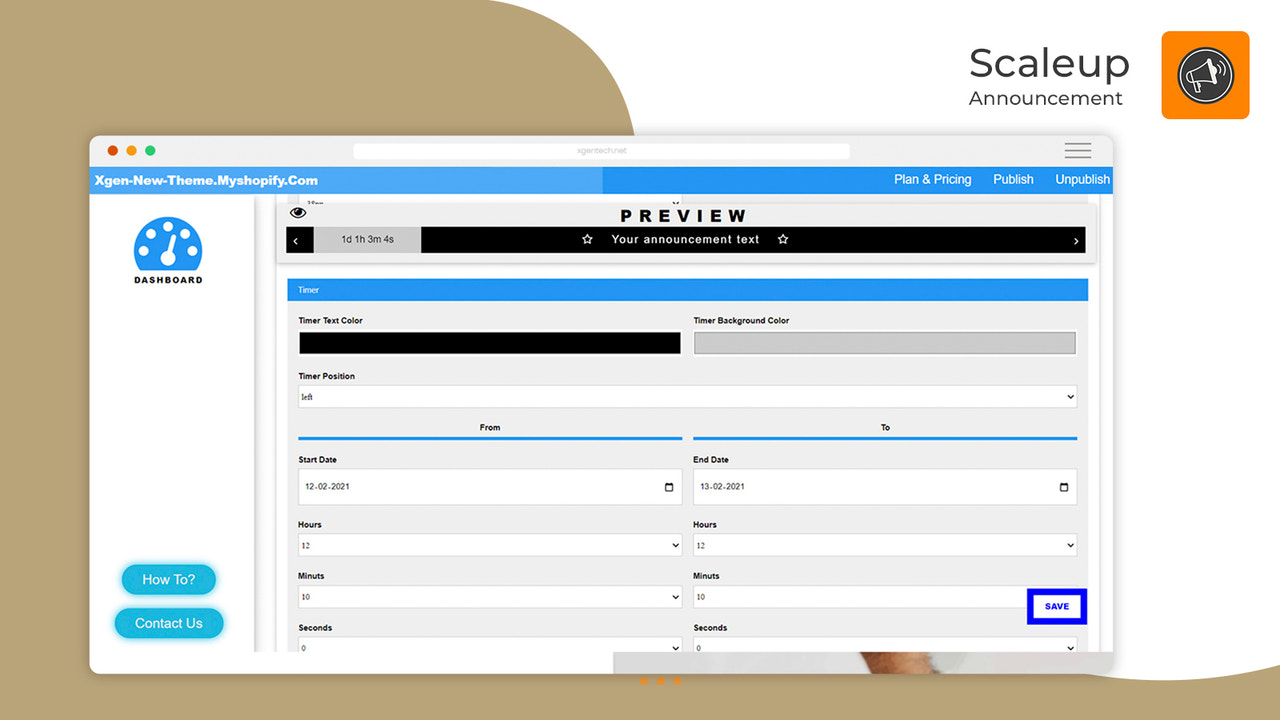1280x720 pixels.
Task: Click Publish in the top bar
Action: point(1012,179)
